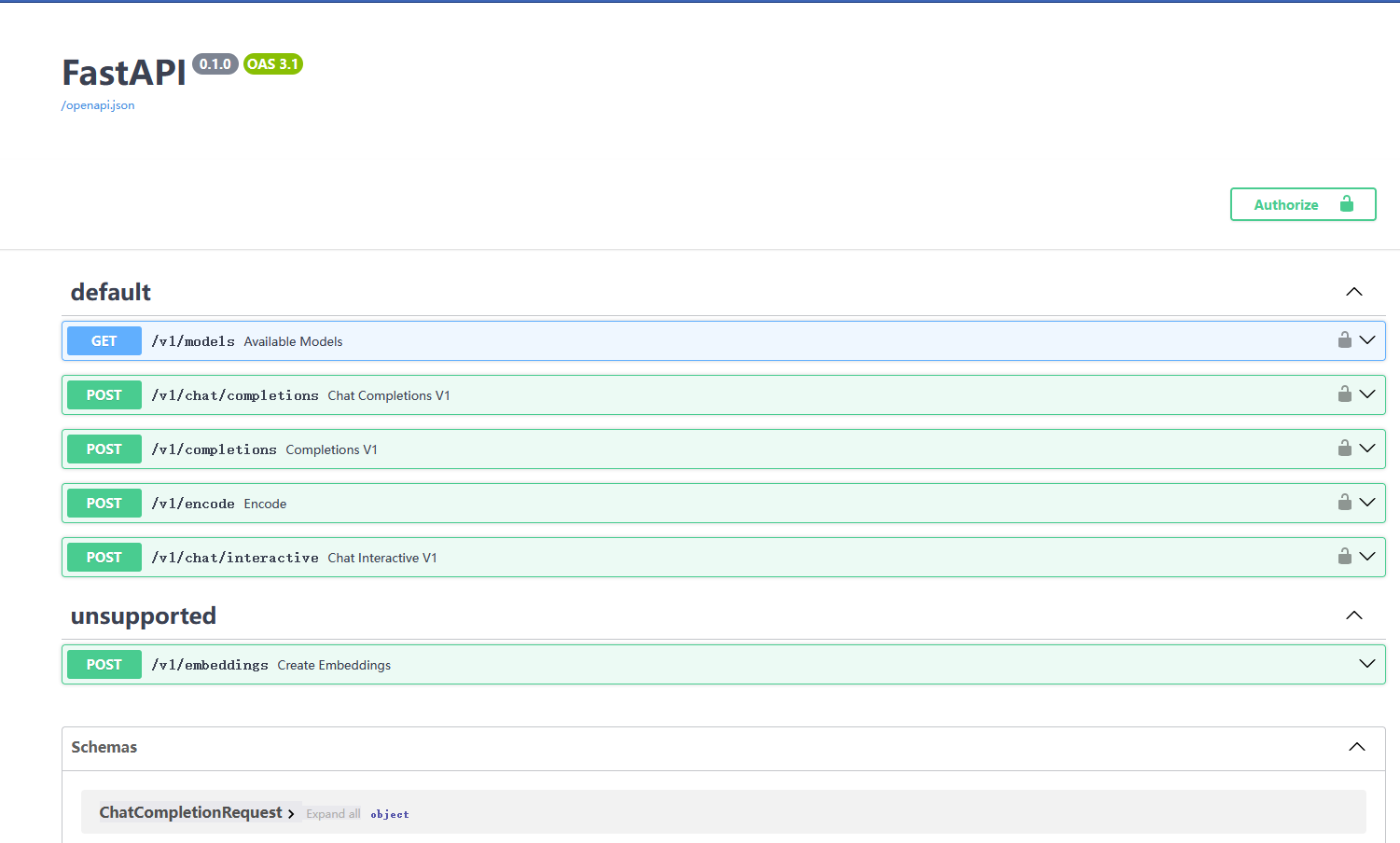Screen dimensions: 1400x843
Task: Click the FastAPI title
Action: [x=124, y=73]
